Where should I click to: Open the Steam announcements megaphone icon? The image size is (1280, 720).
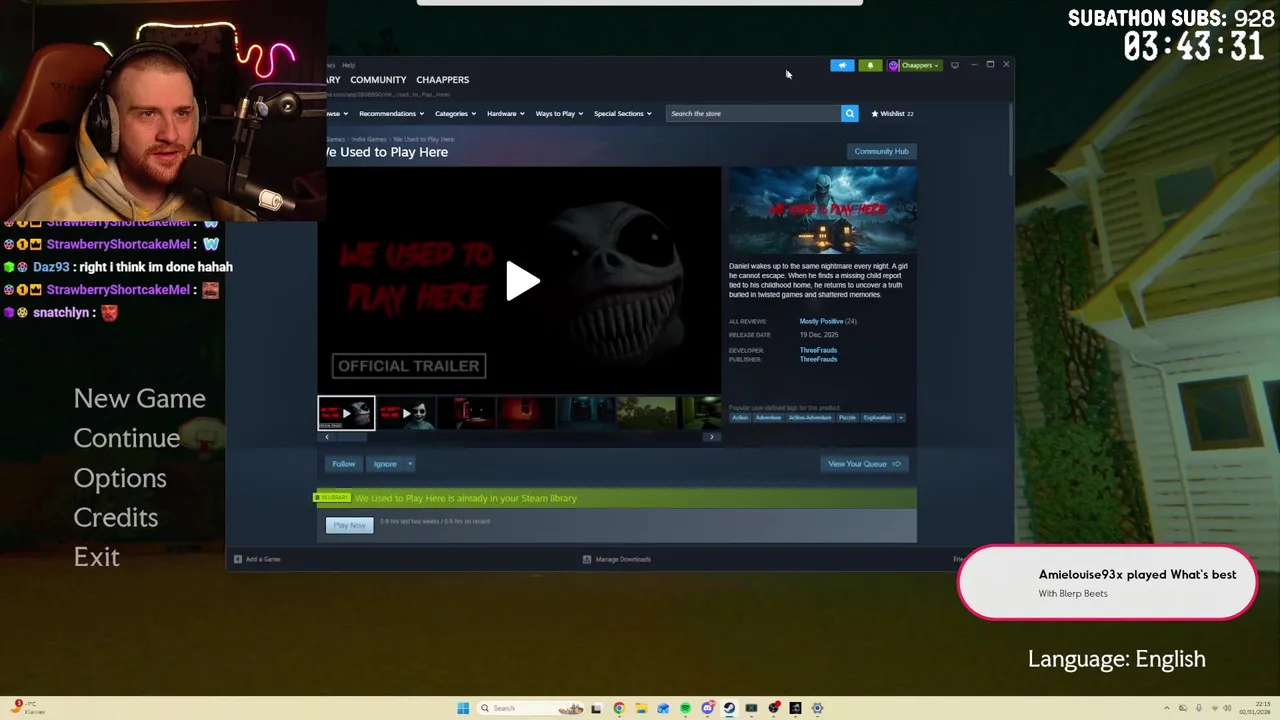(x=842, y=65)
